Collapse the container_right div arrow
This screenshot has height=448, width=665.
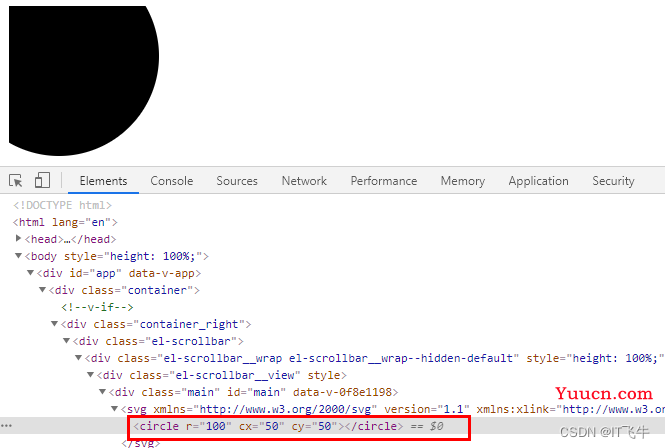tap(54, 324)
